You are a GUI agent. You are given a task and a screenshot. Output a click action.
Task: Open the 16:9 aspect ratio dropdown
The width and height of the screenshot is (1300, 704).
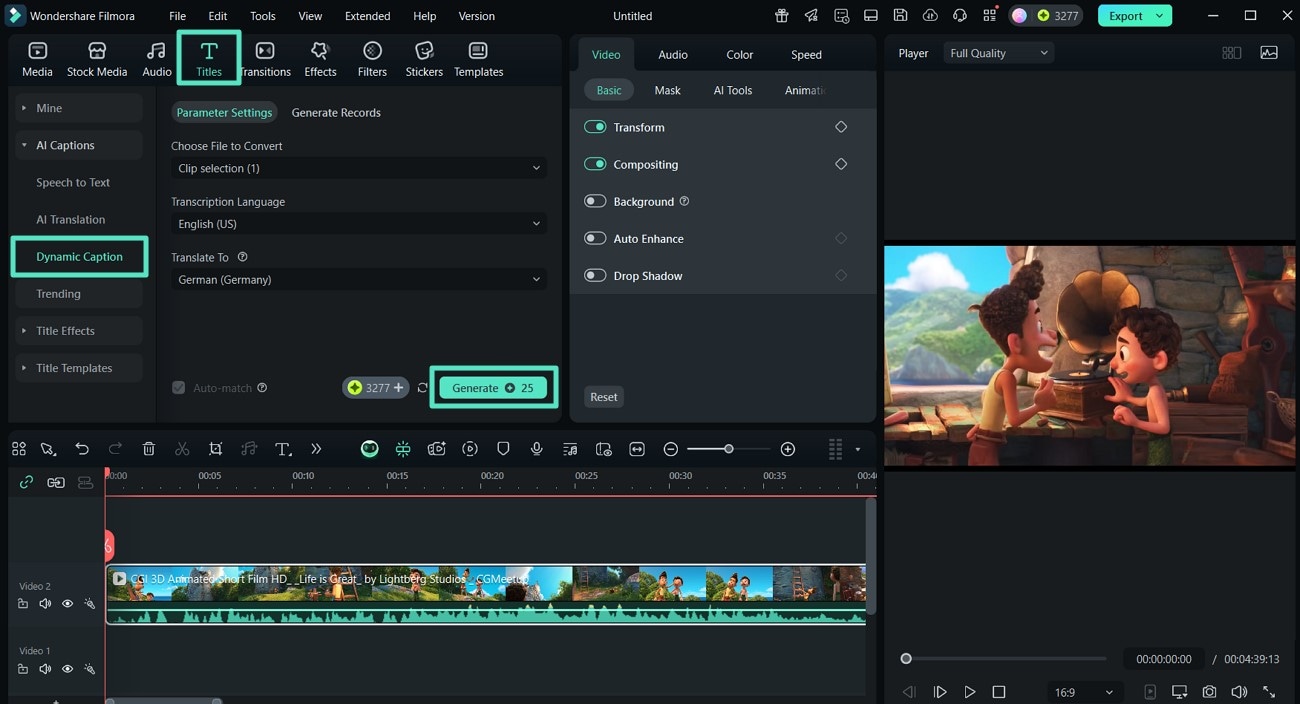coord(1084,692)
